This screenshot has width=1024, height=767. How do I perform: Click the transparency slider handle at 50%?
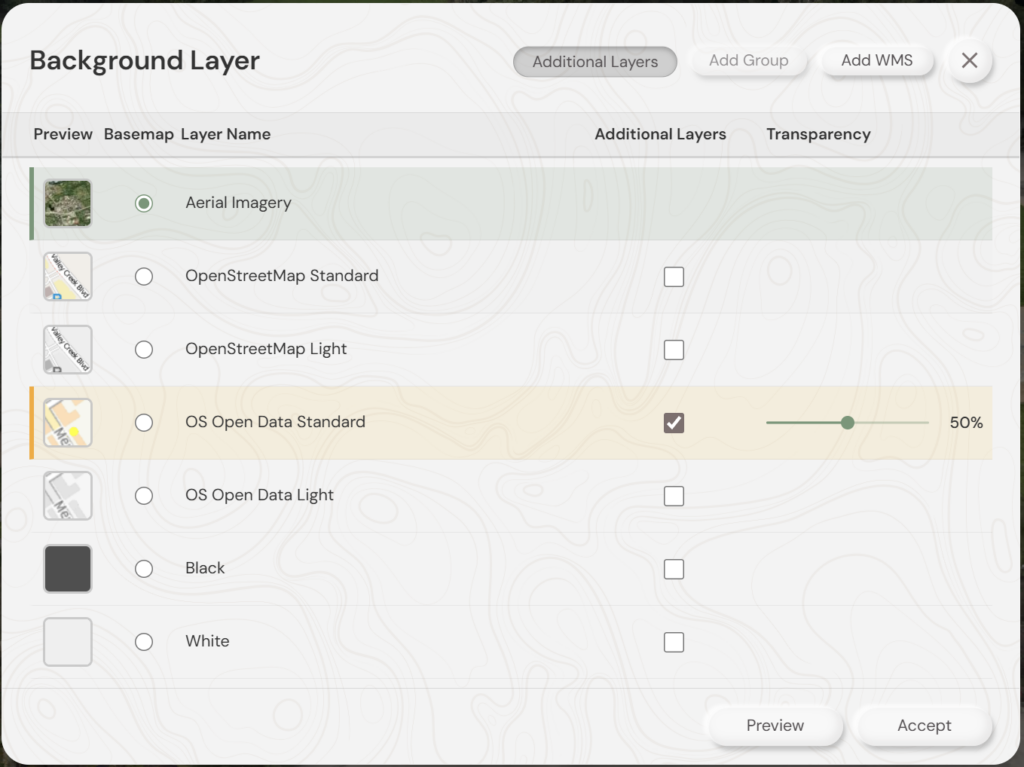(848, 423)
